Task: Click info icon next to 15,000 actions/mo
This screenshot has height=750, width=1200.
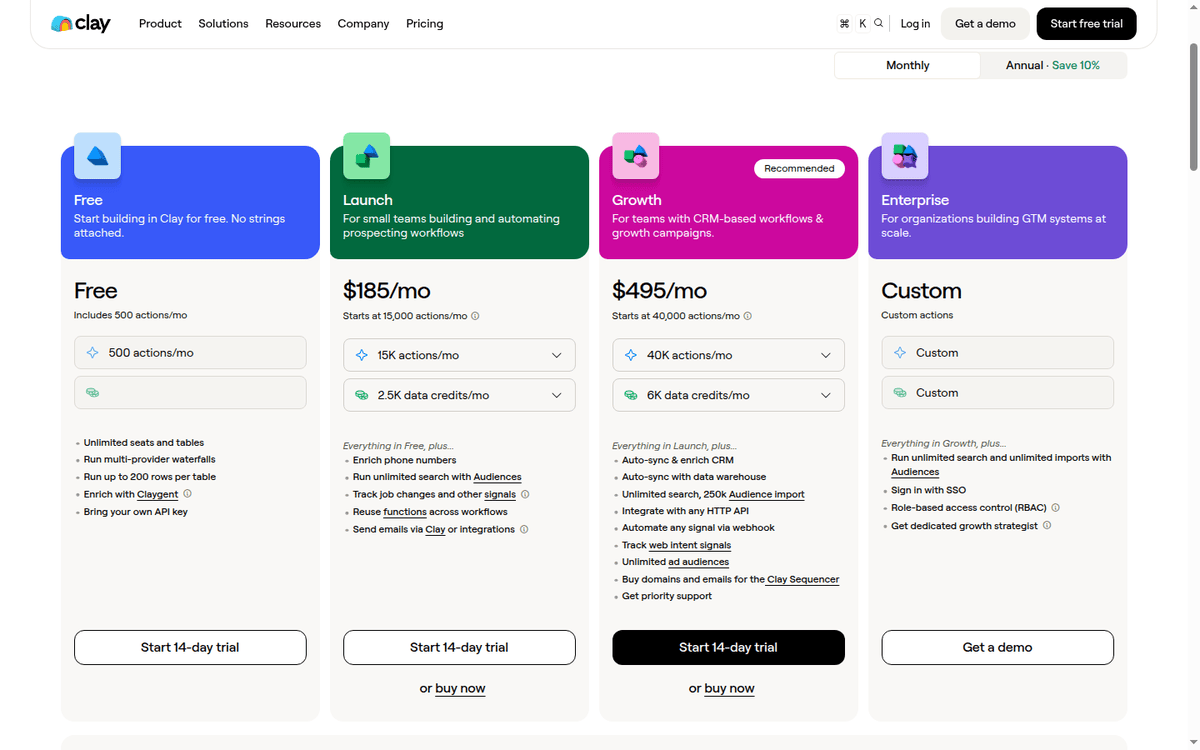Action: tap(475, 316)
